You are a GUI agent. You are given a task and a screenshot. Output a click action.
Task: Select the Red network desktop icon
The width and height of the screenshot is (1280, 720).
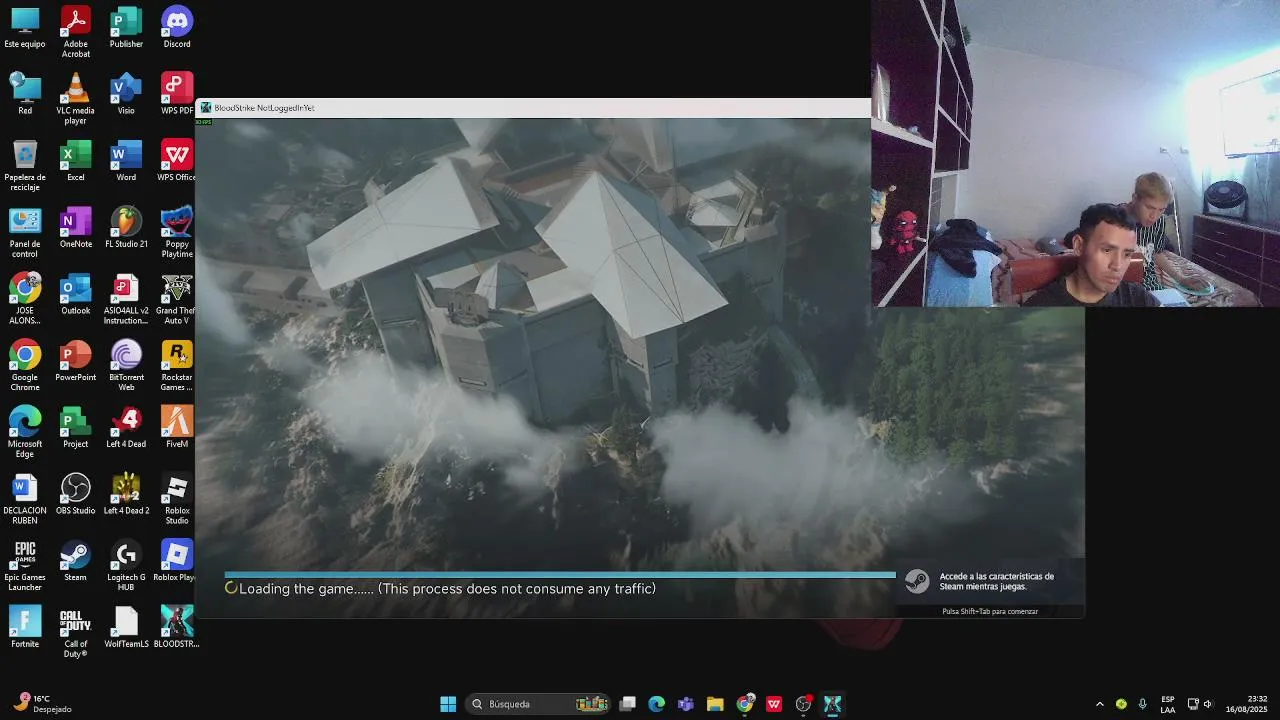(x=25, y=94)
